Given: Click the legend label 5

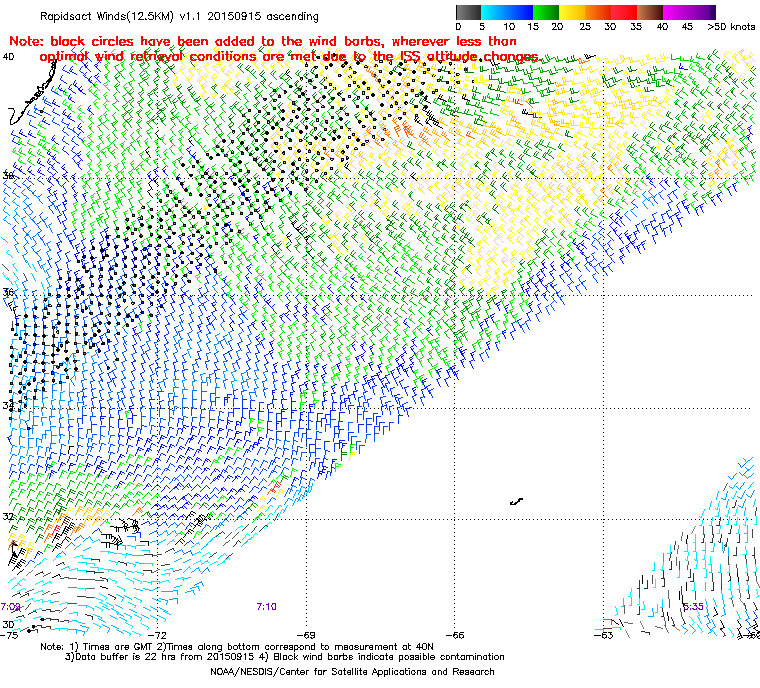Looking at the screenshot, I should (482, 27).
